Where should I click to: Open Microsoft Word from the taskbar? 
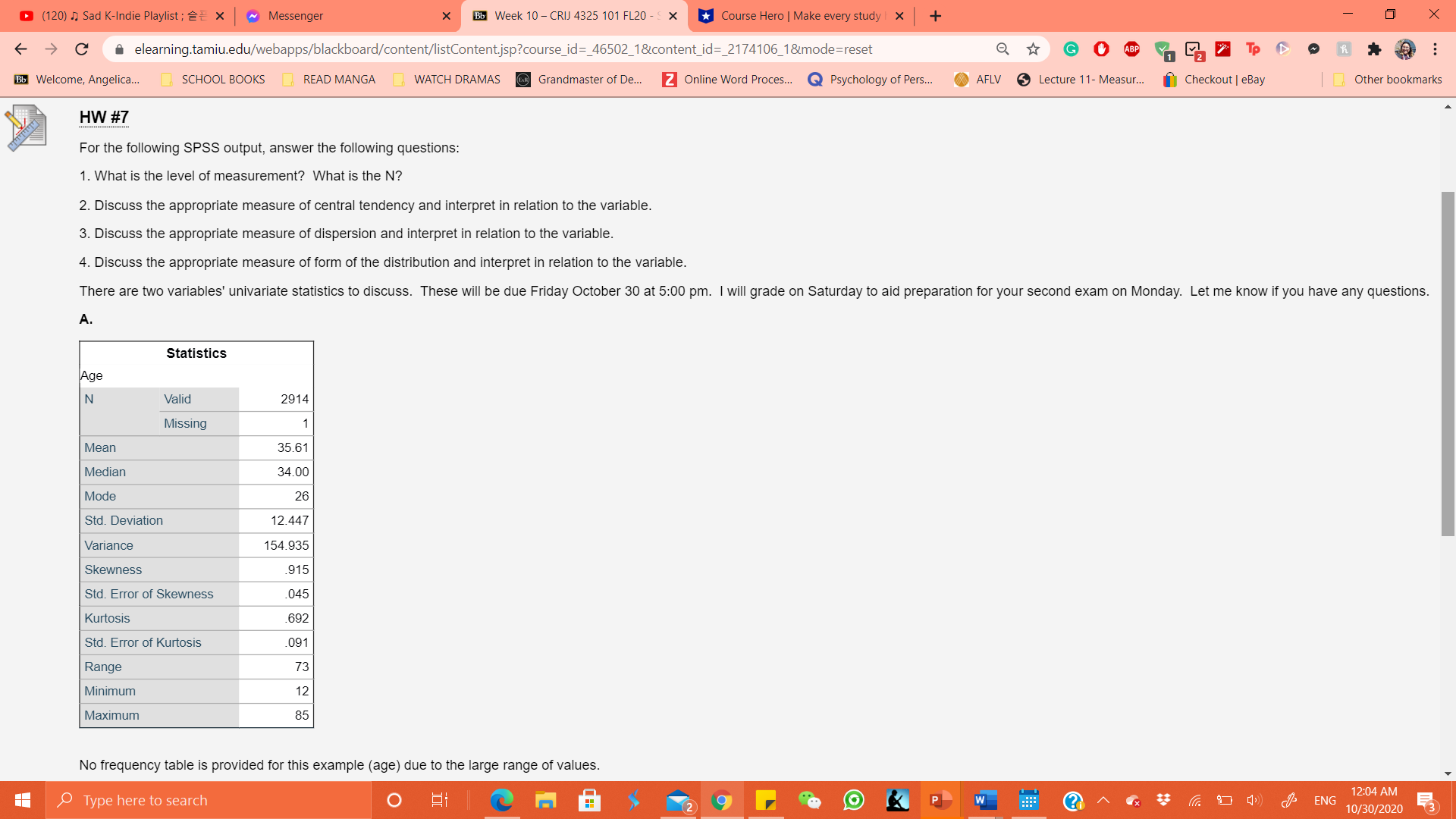pos(984,799)
